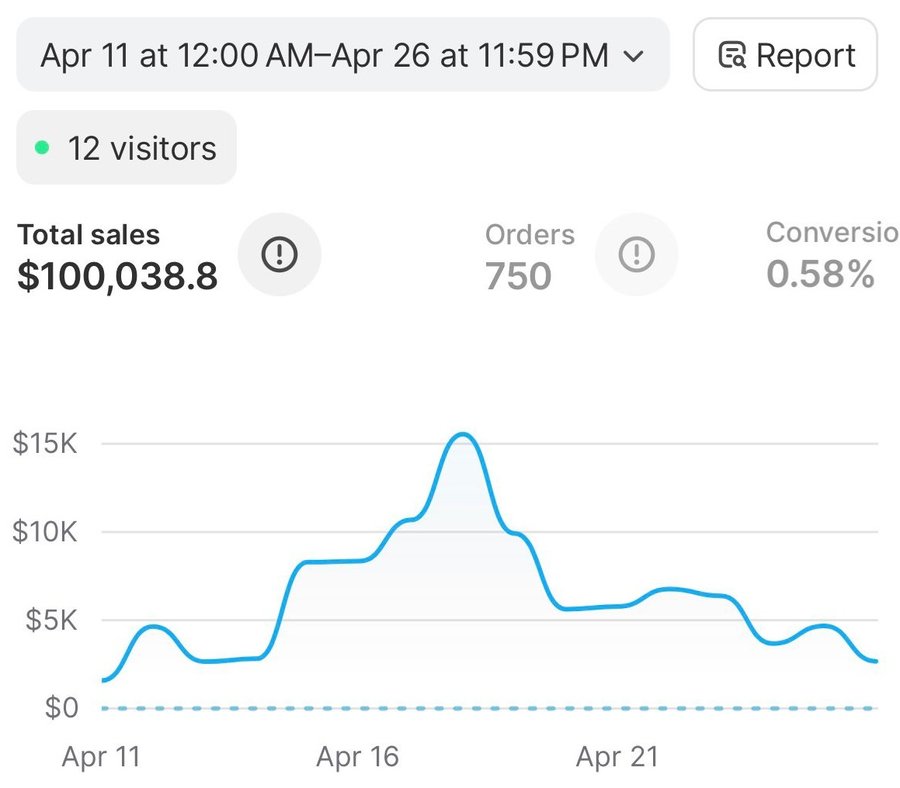
Task: Select the Orders metric
Action: coord(529,257)
